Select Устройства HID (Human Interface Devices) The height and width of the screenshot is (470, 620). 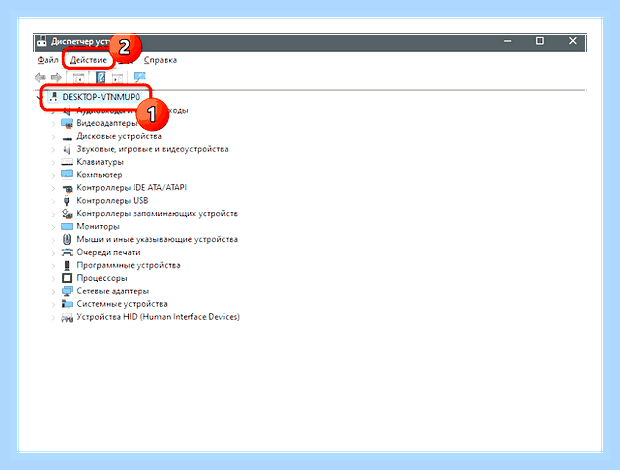coord(158,317)
